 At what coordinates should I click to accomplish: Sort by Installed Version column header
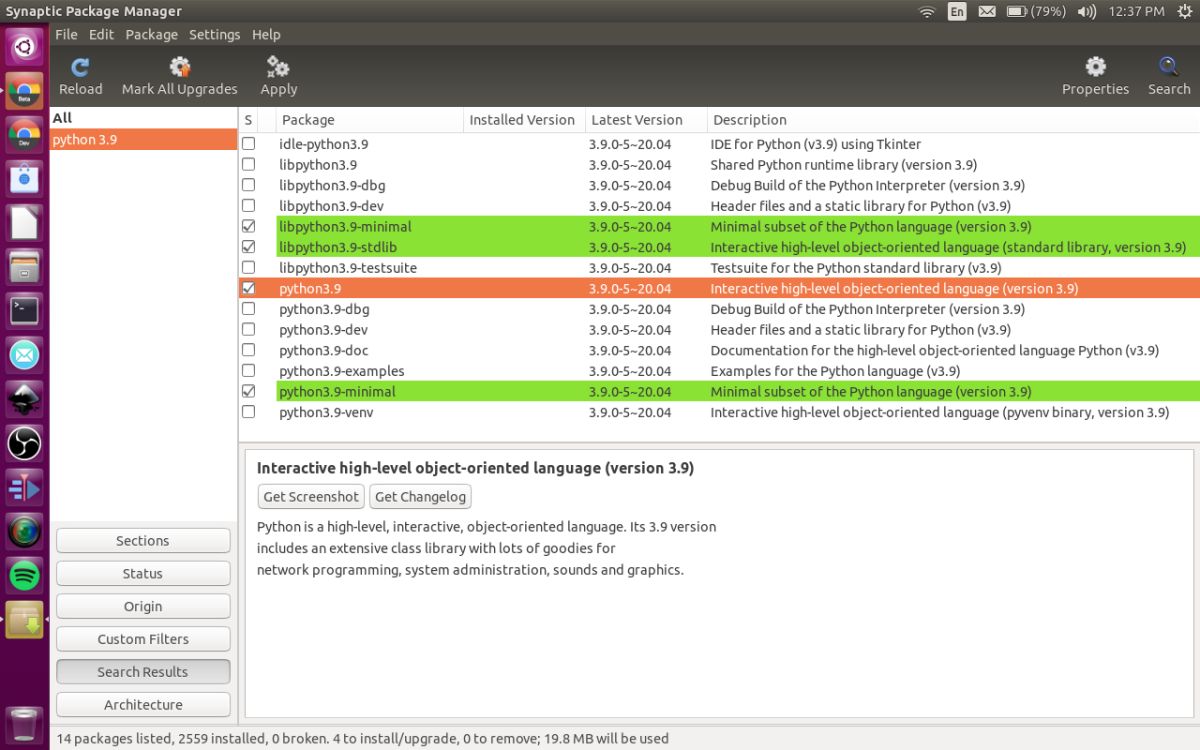click(x=525, y=120)
